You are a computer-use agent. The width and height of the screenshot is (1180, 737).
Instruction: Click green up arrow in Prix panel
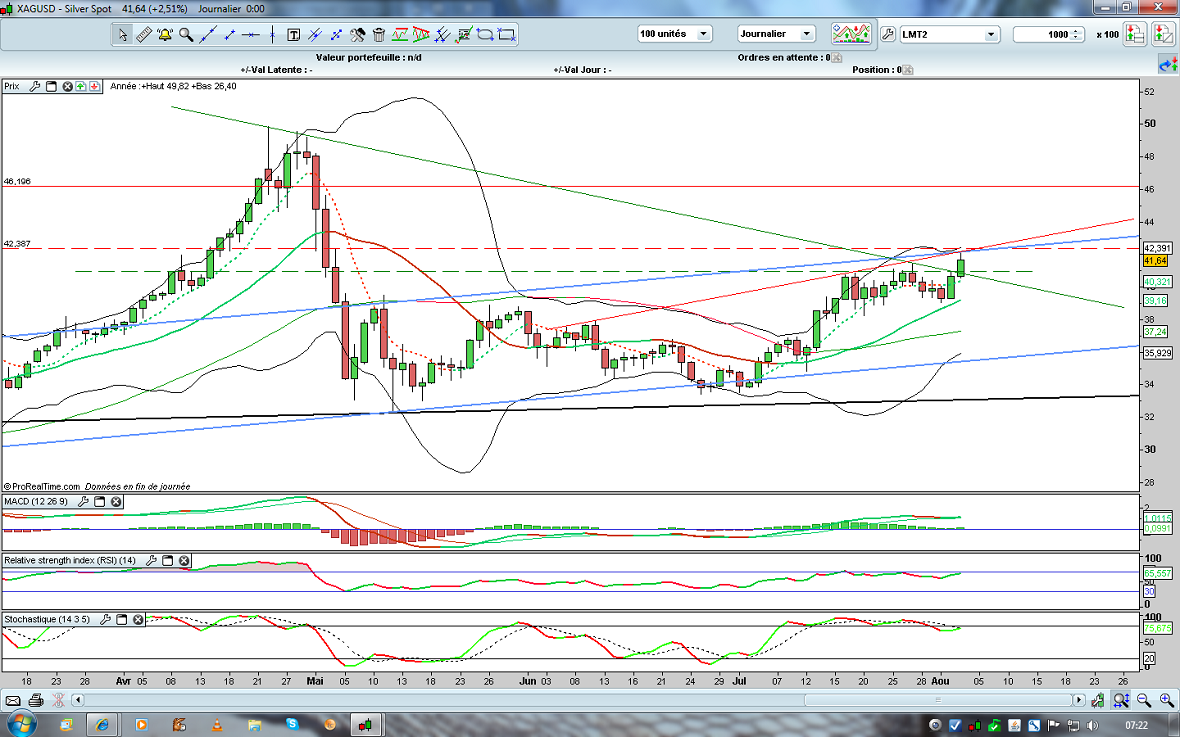(x=81, y=87)
